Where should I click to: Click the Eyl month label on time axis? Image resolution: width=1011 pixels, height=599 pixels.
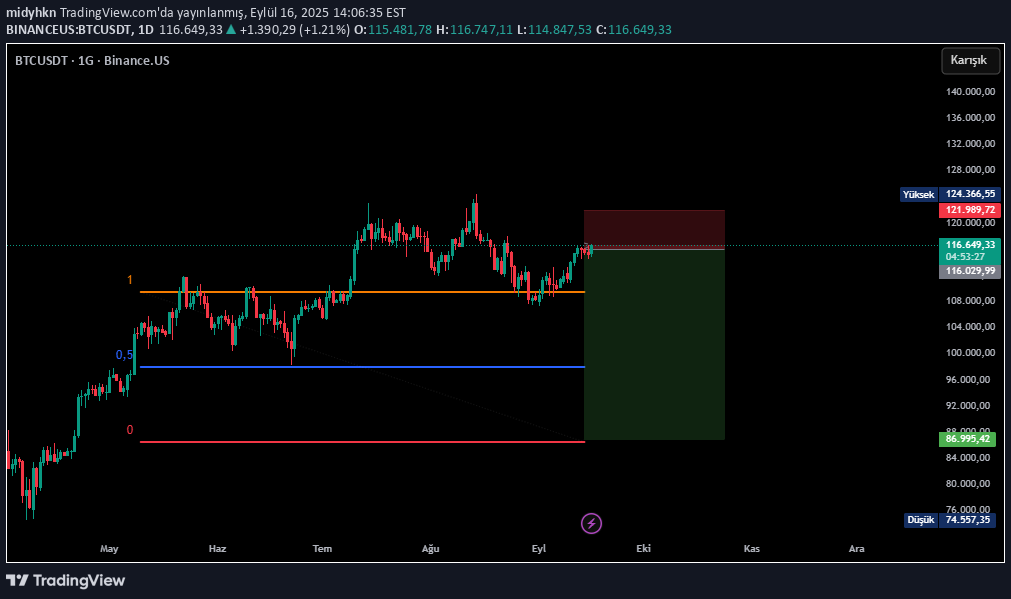(x=538, y=548)
